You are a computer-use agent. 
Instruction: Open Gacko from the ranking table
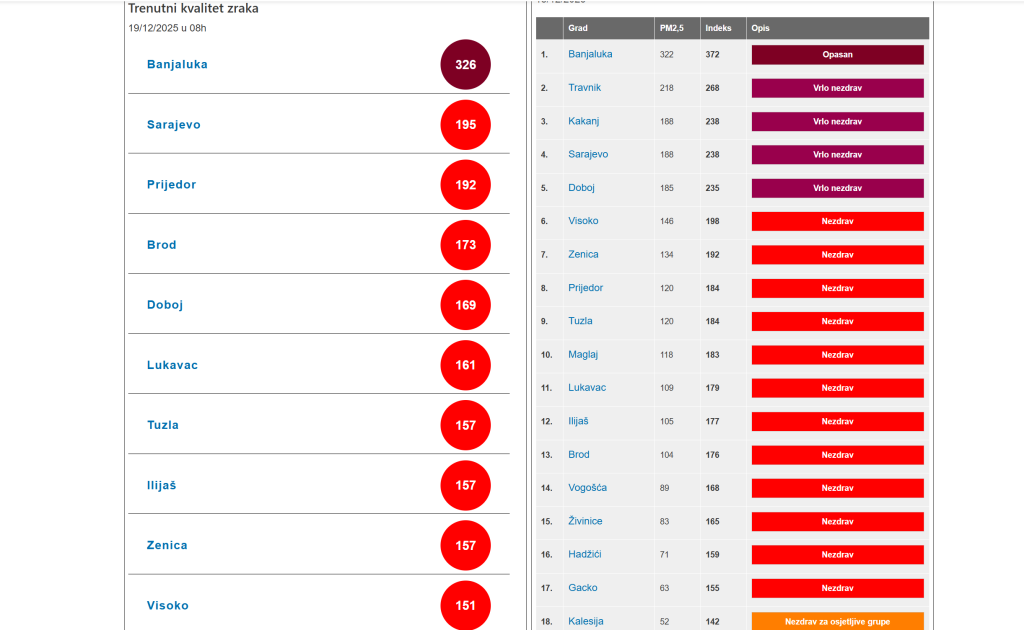click(582, 588)
